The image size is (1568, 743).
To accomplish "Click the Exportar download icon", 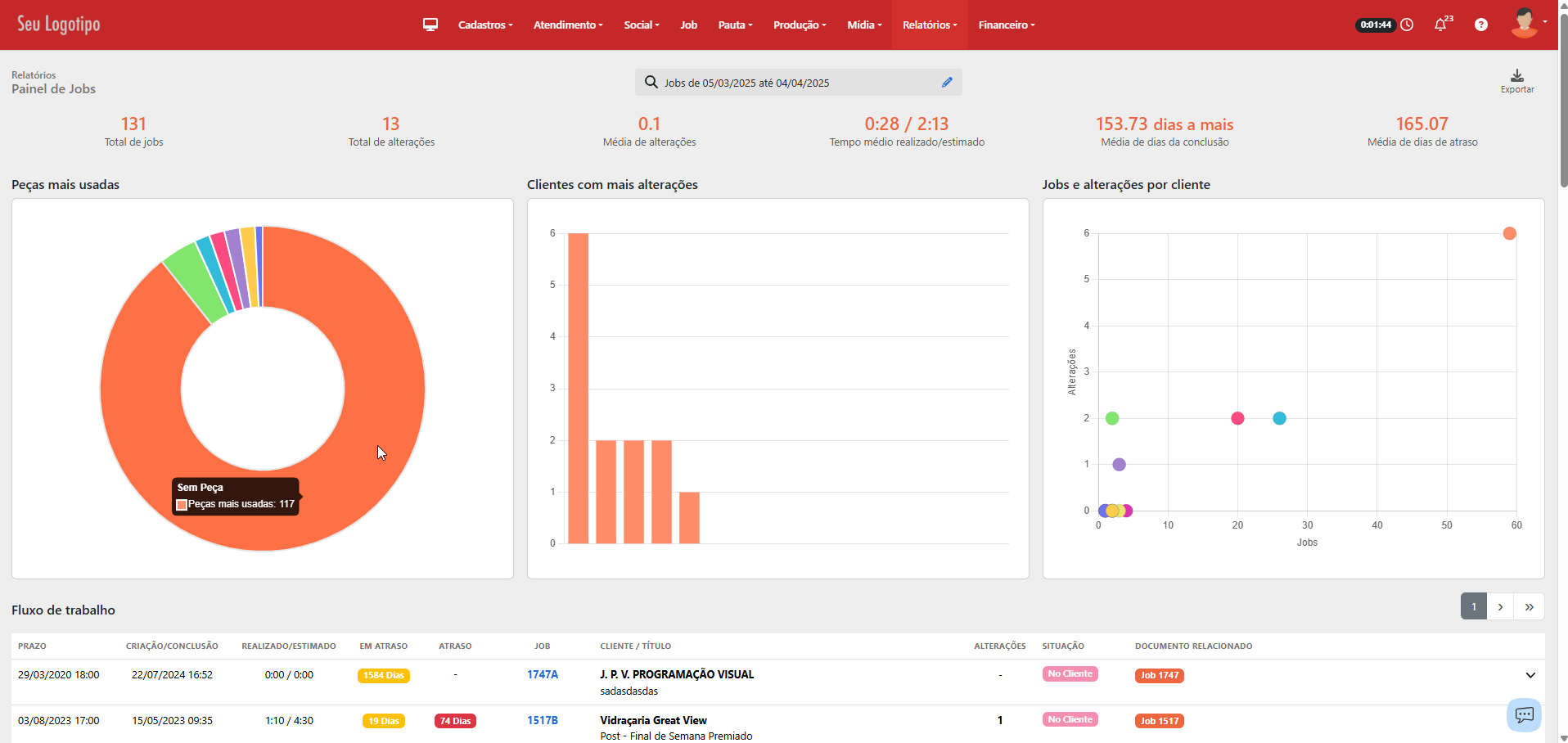I will tap(1516, 76).
